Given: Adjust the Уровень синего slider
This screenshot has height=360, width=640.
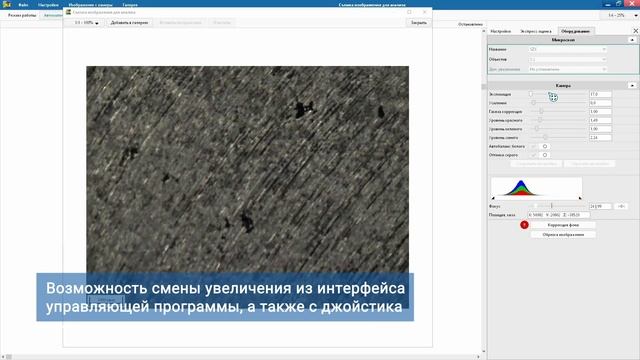Looking at the screenshot, I should pos(558,138).
